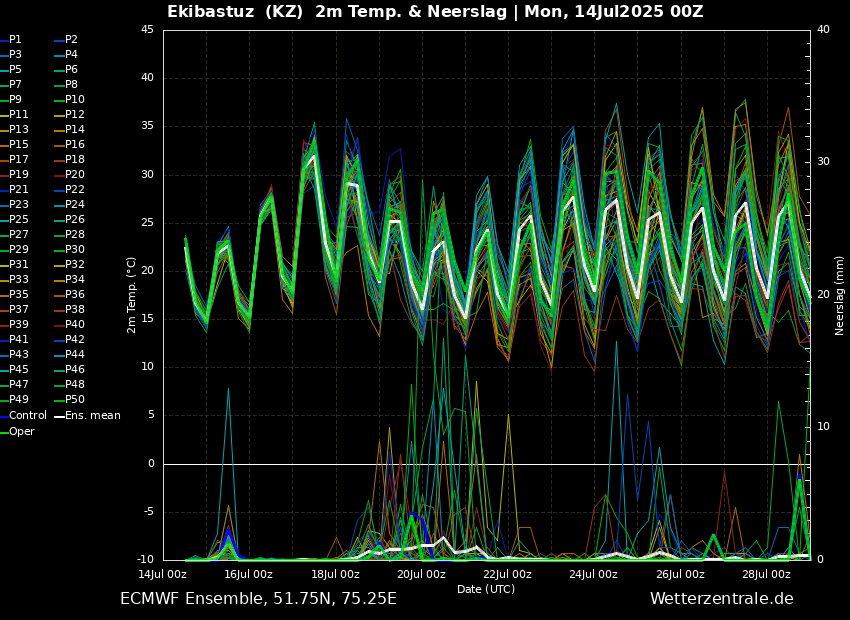Click the P18 legend label
The width and height of the screenshot is (850, 620).
coord(75,159)
